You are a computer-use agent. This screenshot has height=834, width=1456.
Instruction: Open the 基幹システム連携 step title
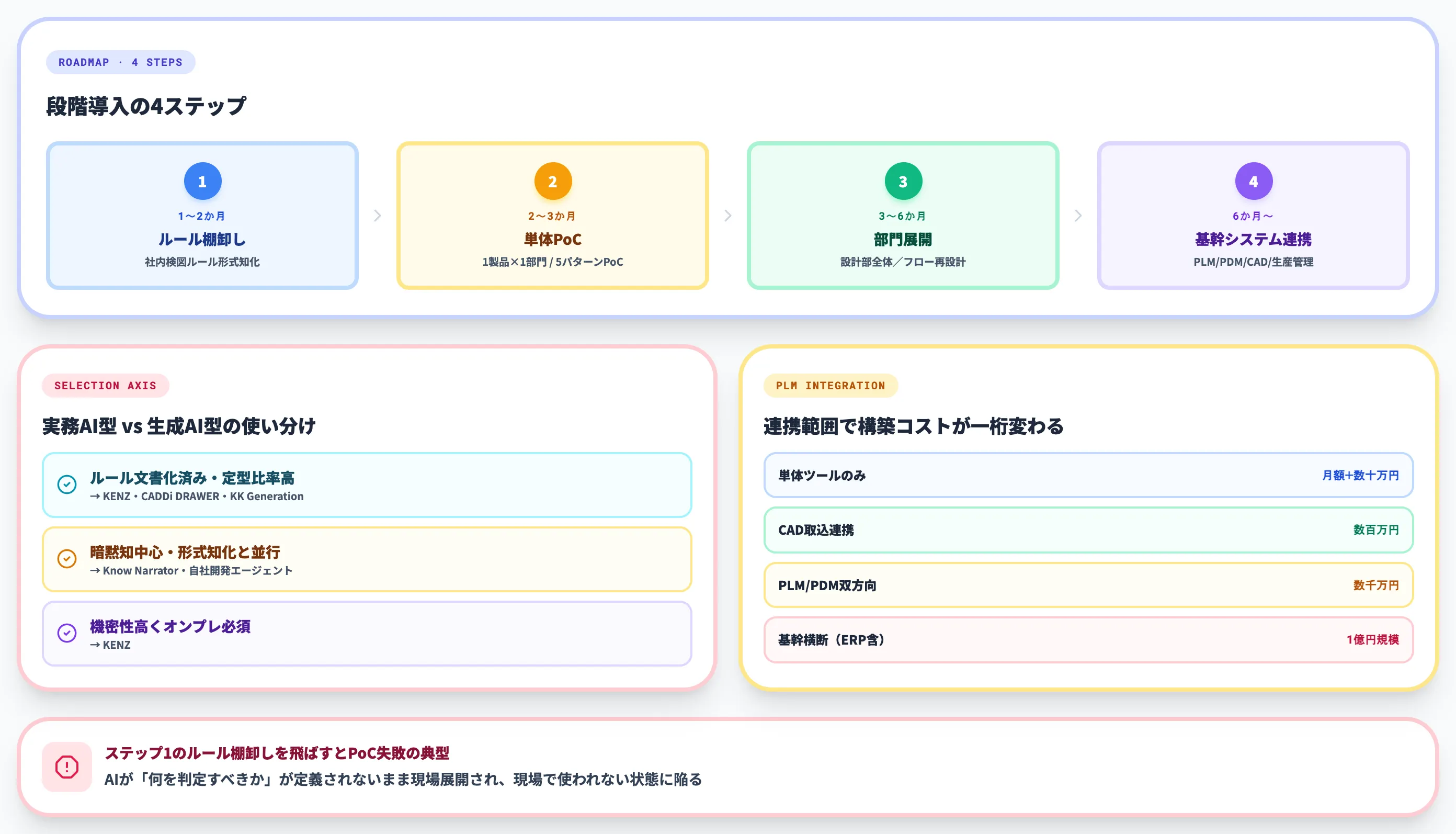(x=1253, y=240)
